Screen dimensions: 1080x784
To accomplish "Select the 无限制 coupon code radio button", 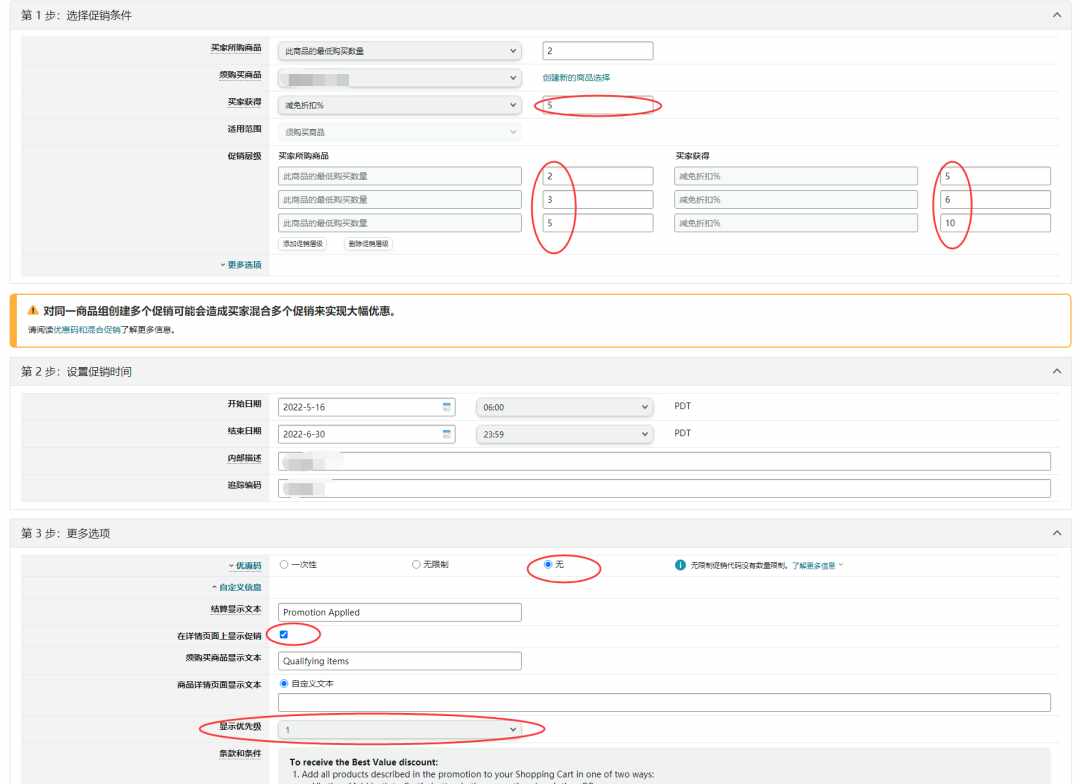I will tap(416, 564).
